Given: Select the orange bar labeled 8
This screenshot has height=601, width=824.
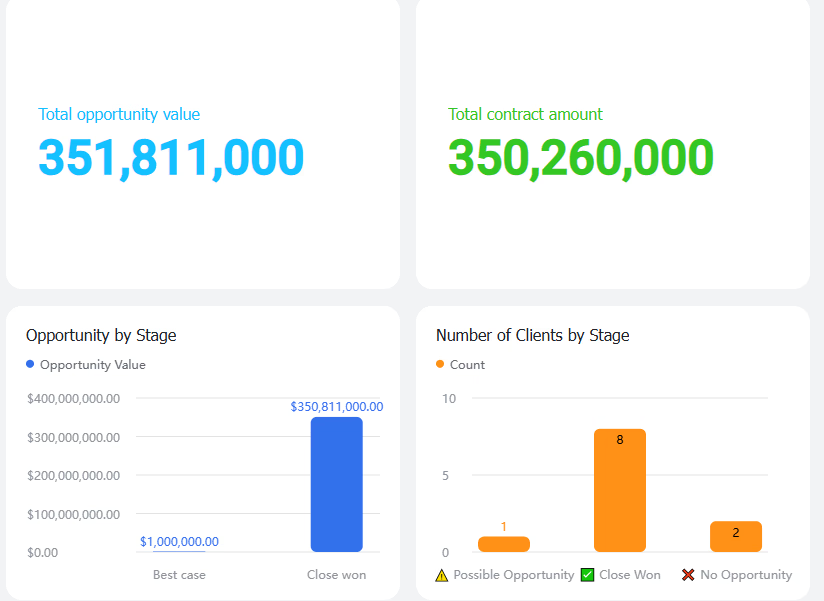Looking at the screenshot, I should coord(620,491).
